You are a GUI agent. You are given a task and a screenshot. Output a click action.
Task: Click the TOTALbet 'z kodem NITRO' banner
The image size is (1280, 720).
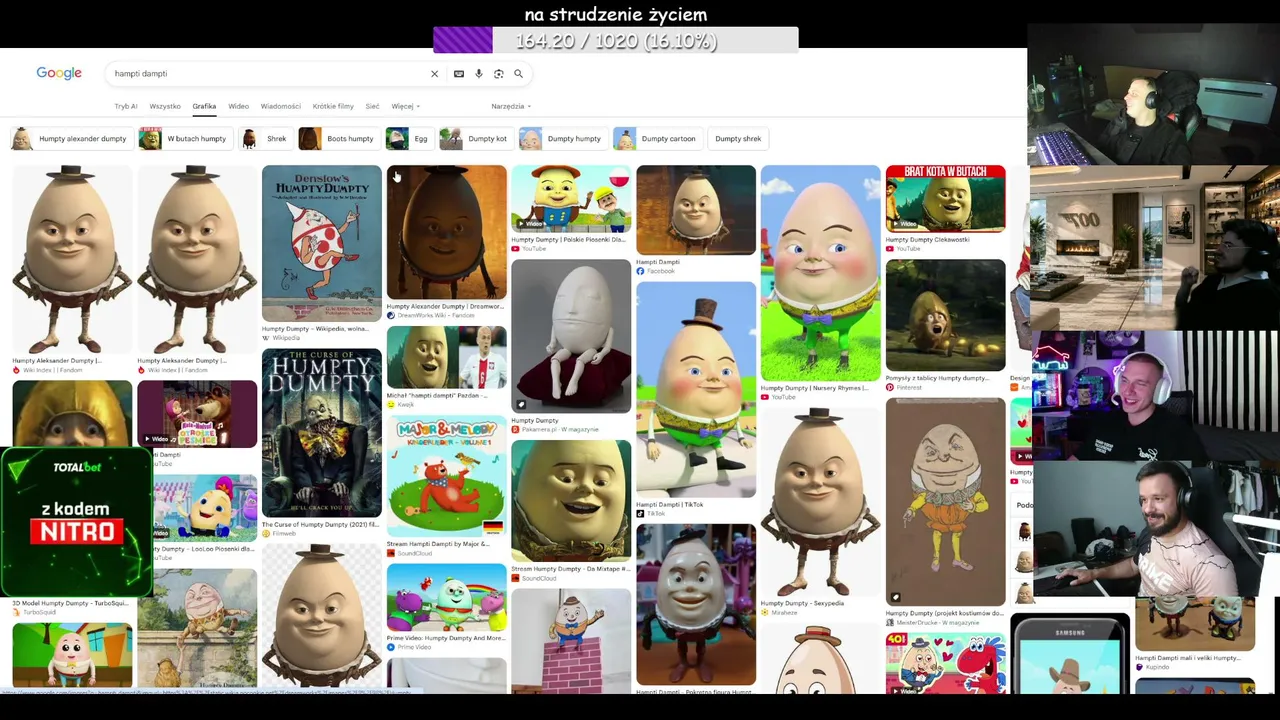pyautogui.click(x=76, y=521)
